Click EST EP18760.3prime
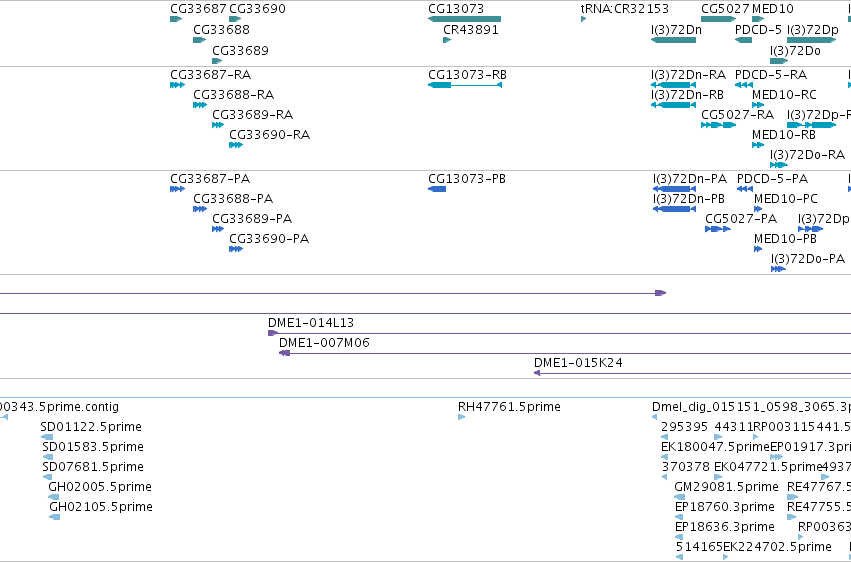Image resolution: width=851 pixels, height=562 pixels. (679, 518)
